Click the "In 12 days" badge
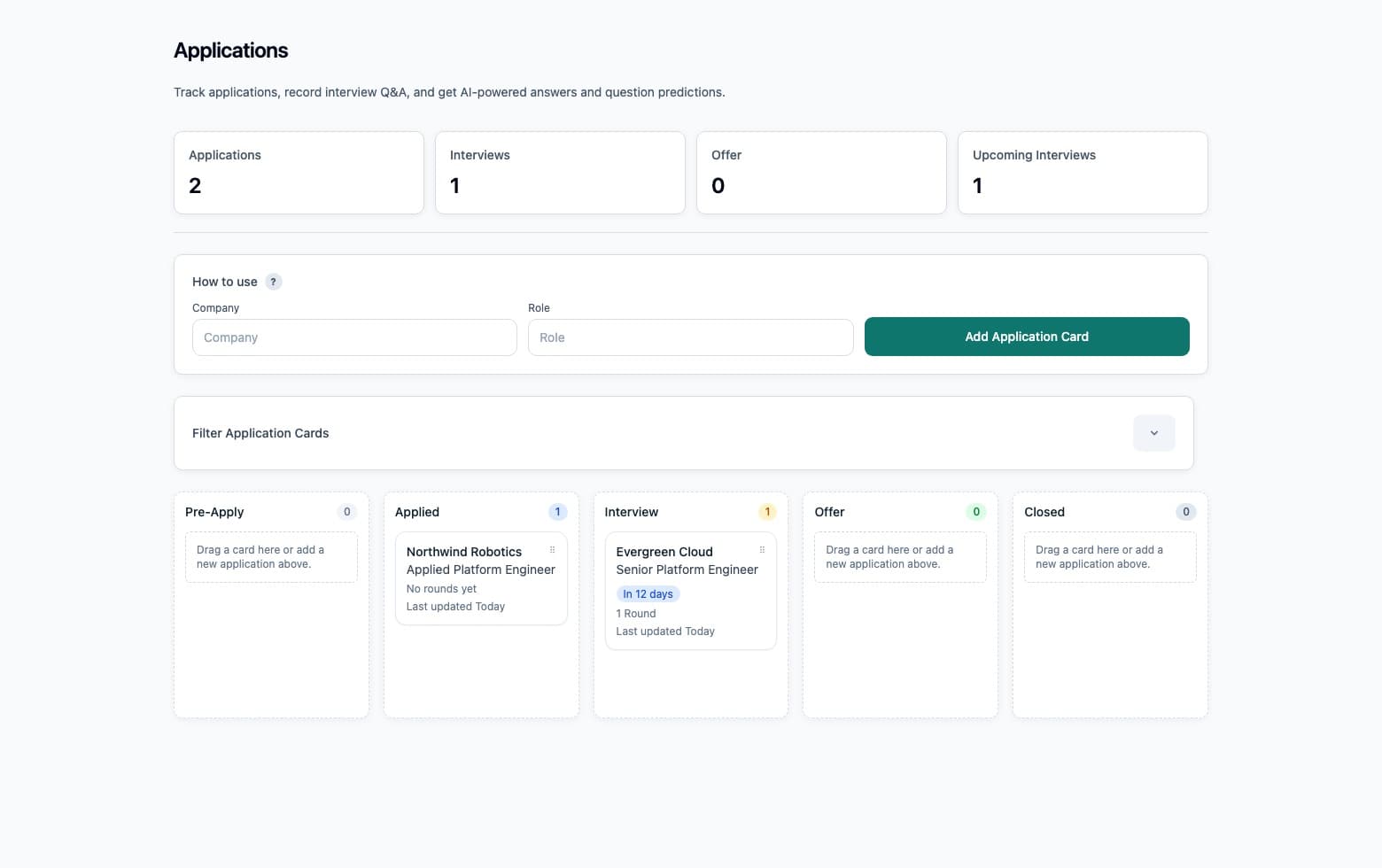 [648, 594]
